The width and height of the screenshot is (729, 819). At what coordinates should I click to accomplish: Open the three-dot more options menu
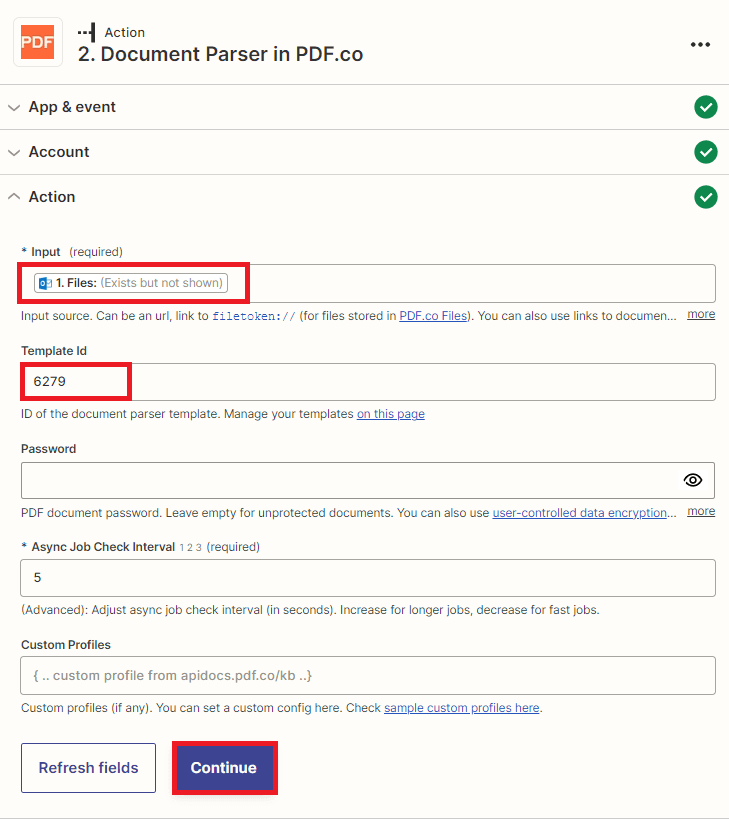[x=700, y=44]
